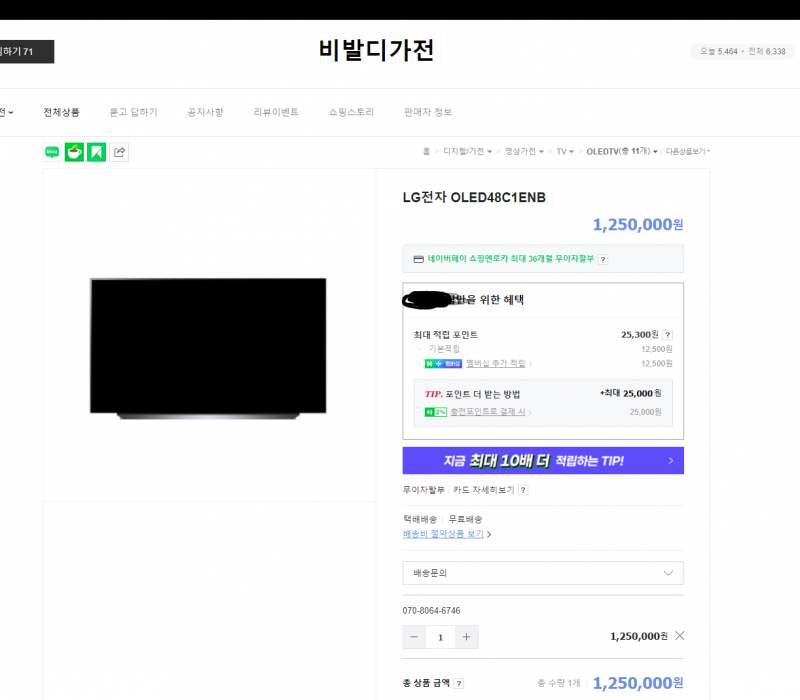The image size is (800, 700).
Task: Open help icon for total product amount
Action: point(459,683)
